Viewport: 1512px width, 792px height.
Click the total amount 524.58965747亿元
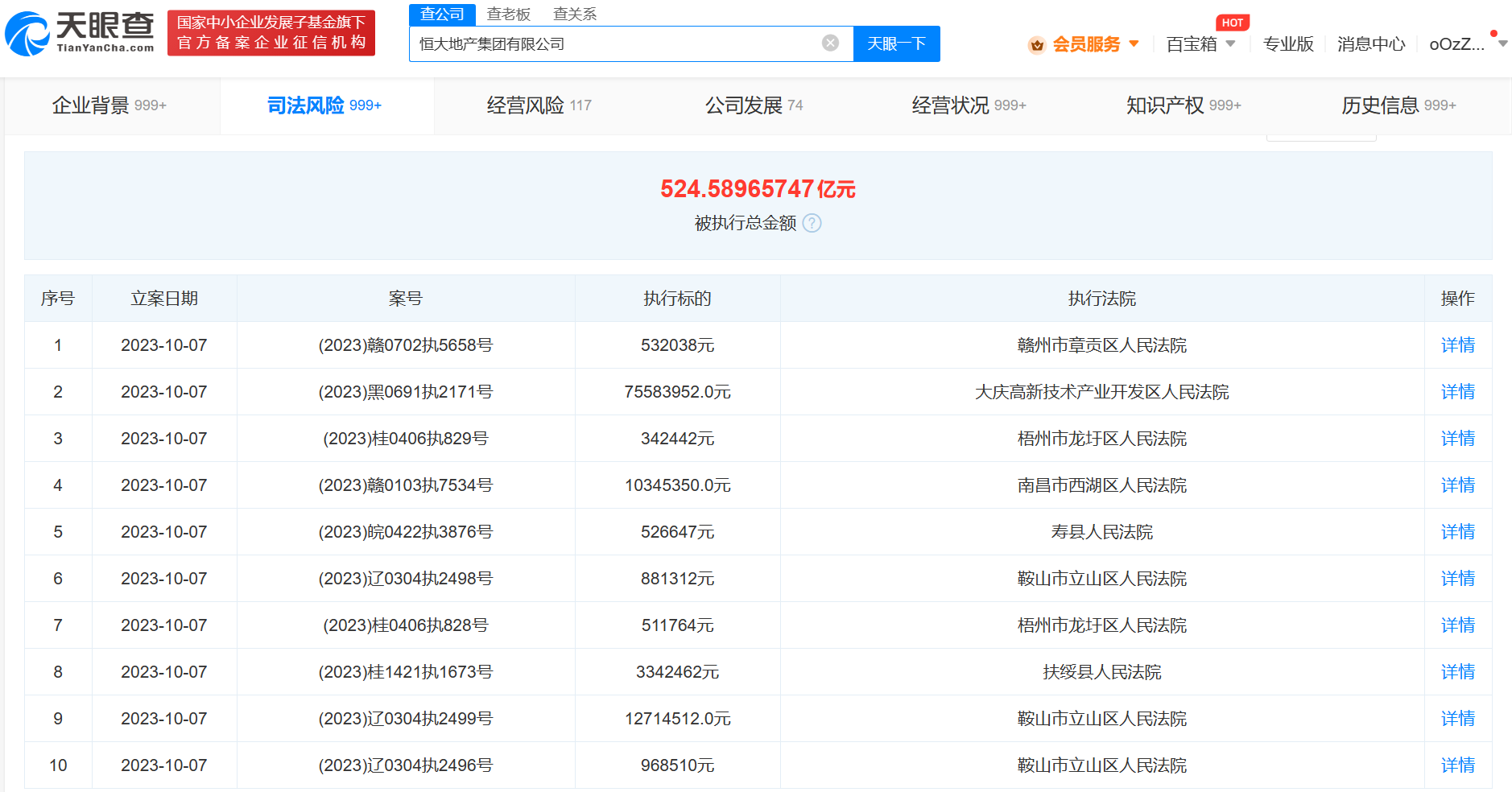click(758, 189)
